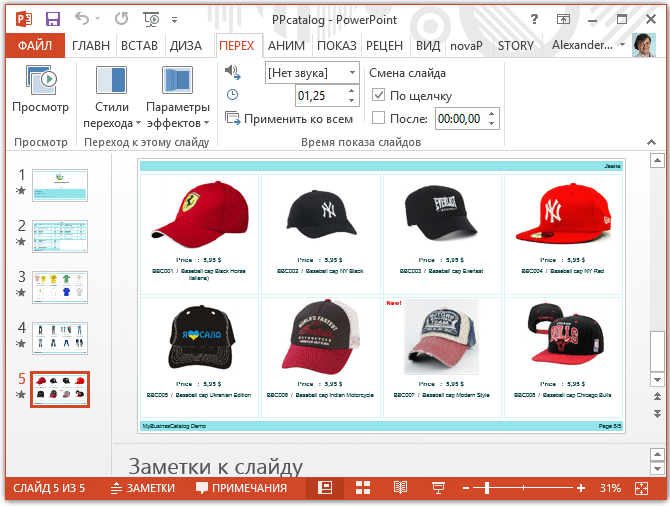Click the zoom slider handle

tap(487, 488)
